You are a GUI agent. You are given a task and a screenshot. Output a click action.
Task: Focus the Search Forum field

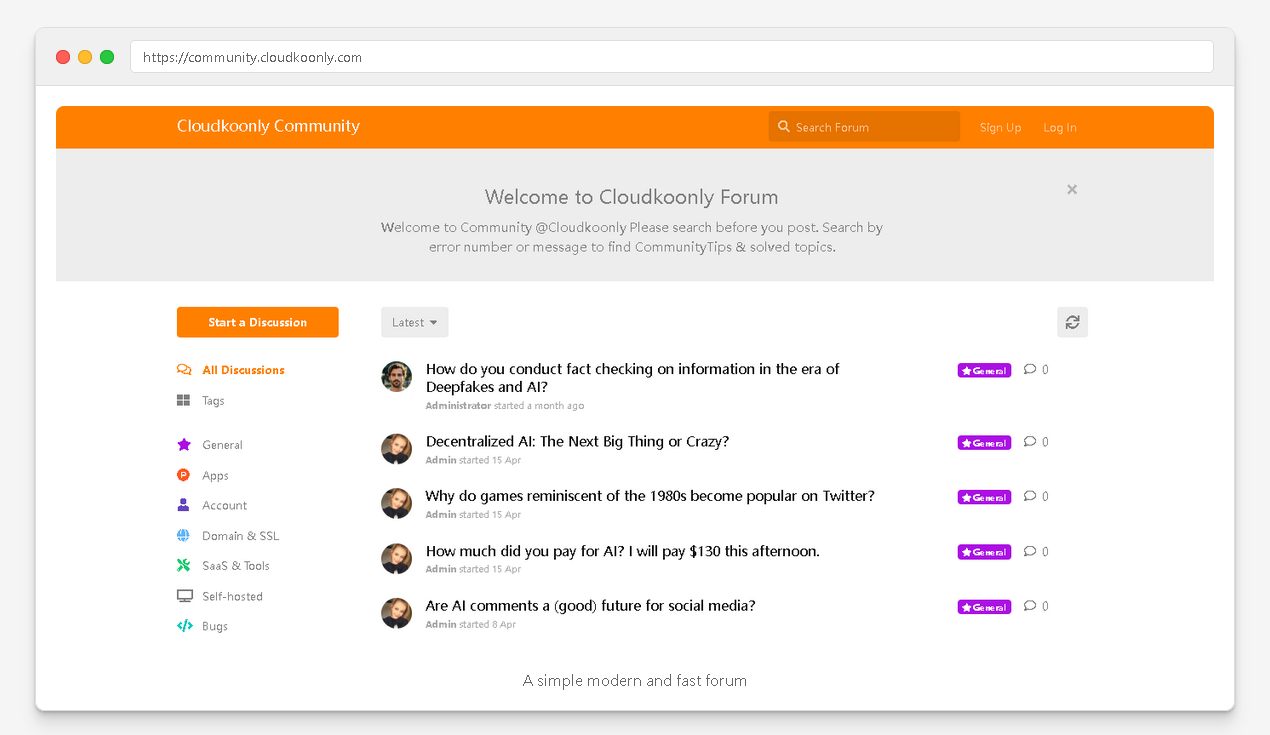864,127
